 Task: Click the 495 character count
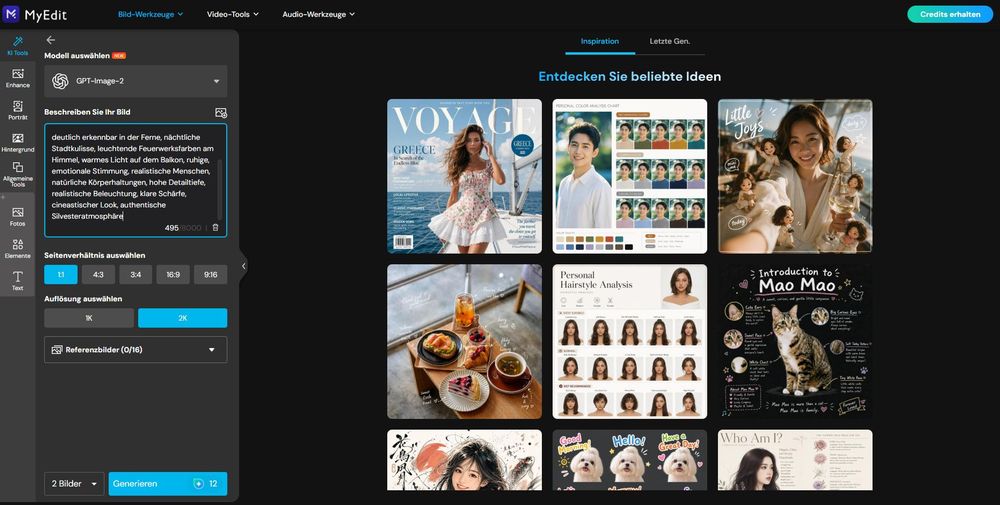click(x=172, y=228)
